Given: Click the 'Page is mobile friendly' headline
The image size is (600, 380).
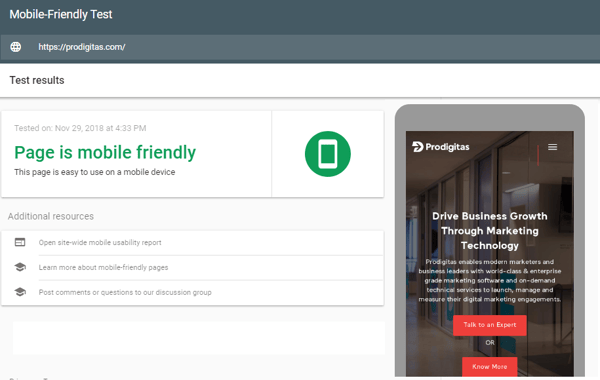Looking at the screenshot, I should [105, 152].
